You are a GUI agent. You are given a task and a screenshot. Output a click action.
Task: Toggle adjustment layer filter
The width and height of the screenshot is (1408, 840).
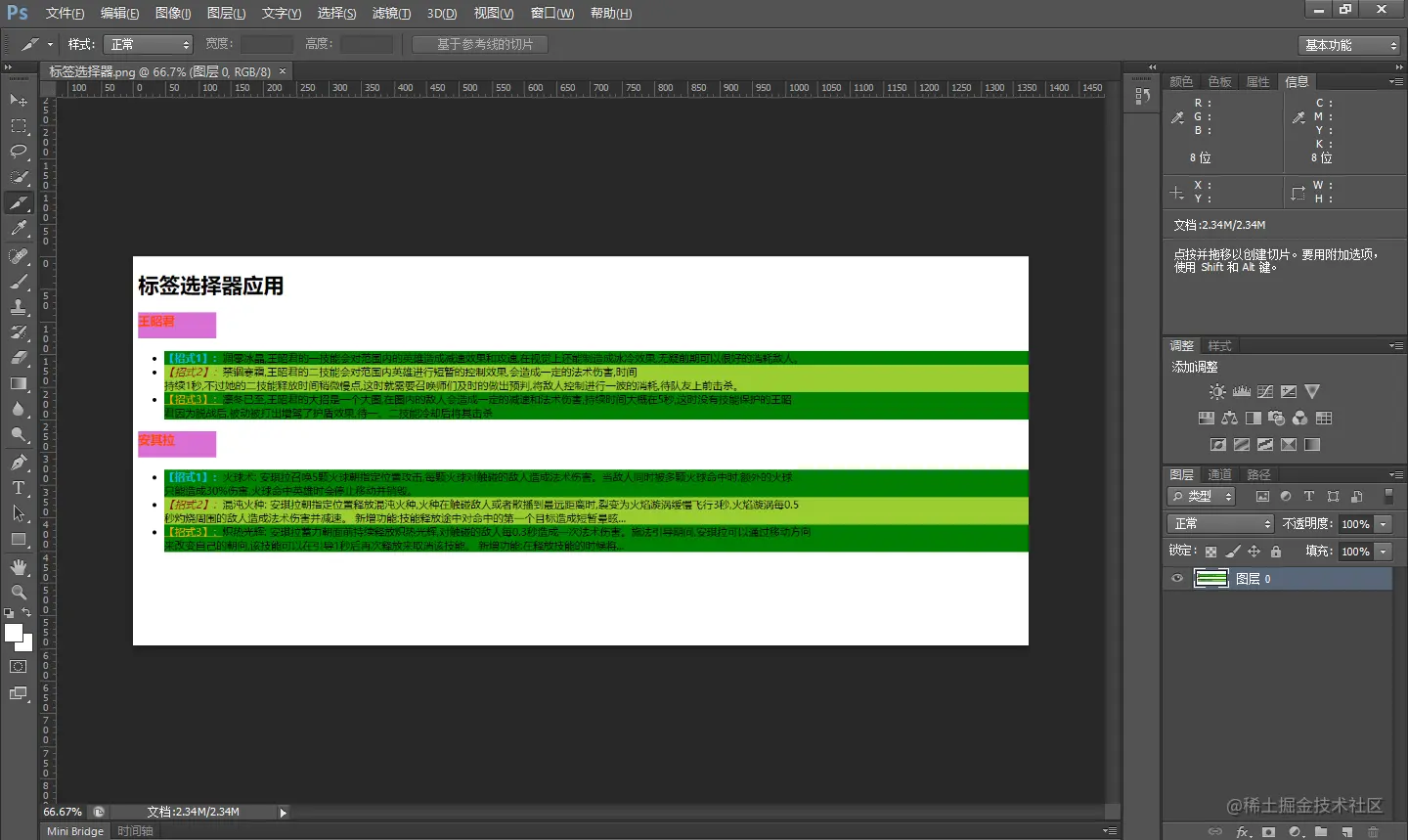click(x=1286, y=497)
